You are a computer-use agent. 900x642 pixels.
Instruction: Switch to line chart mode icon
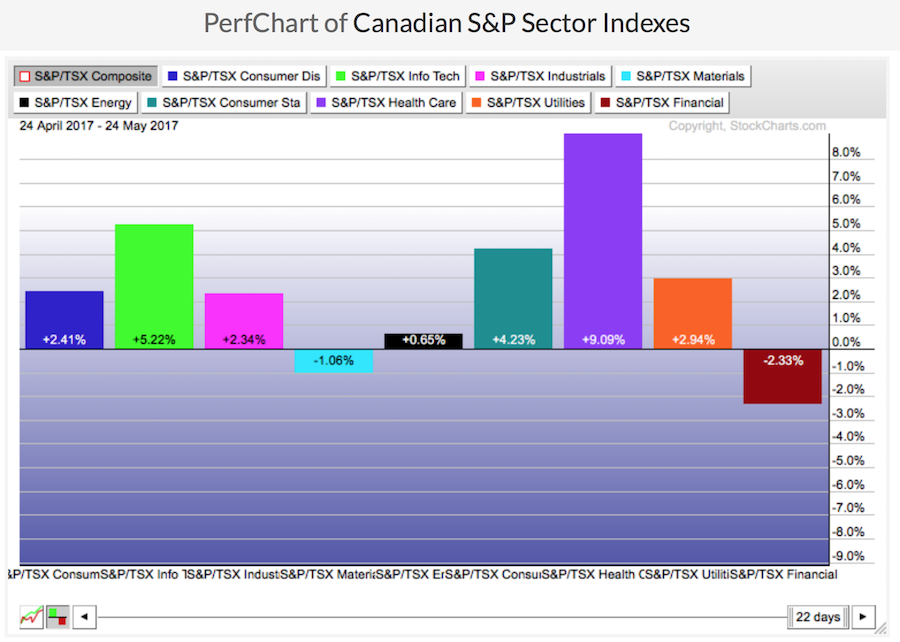31,616
